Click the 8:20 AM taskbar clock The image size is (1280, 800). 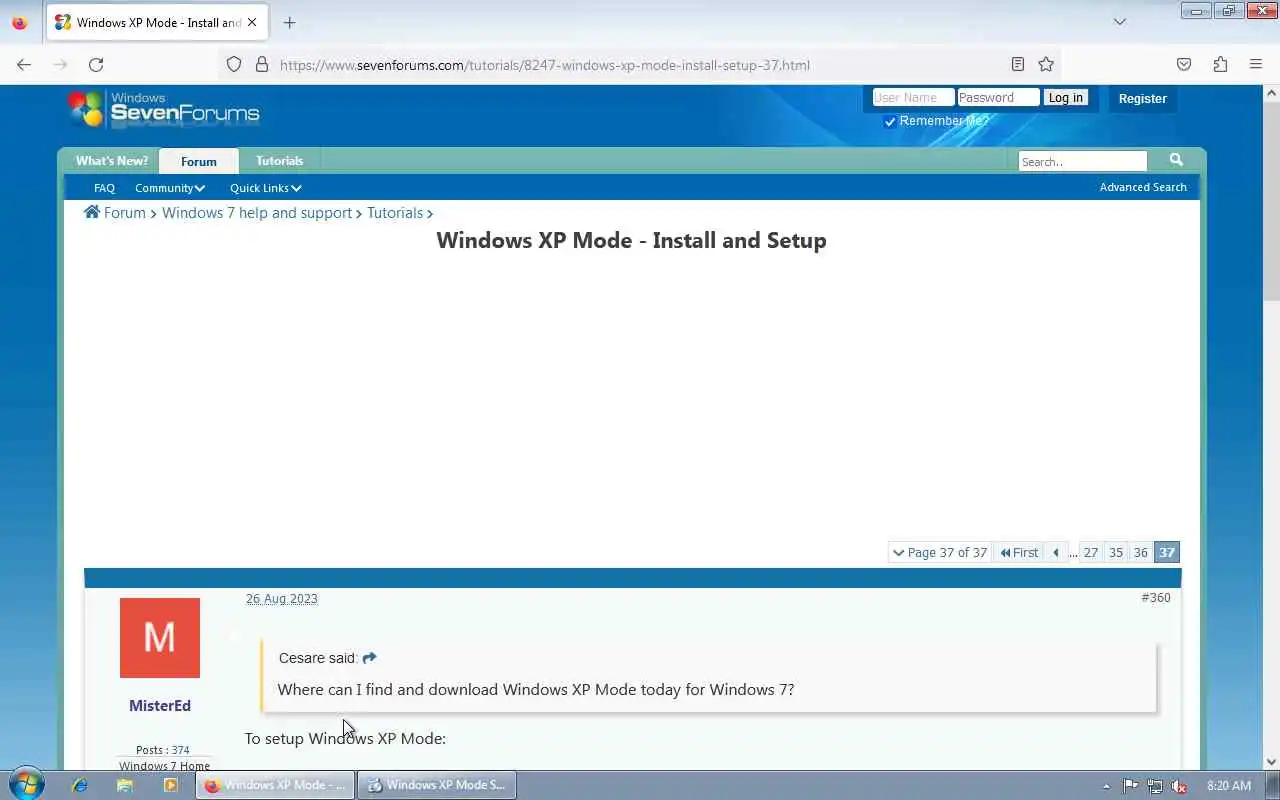click(1229, 786)
